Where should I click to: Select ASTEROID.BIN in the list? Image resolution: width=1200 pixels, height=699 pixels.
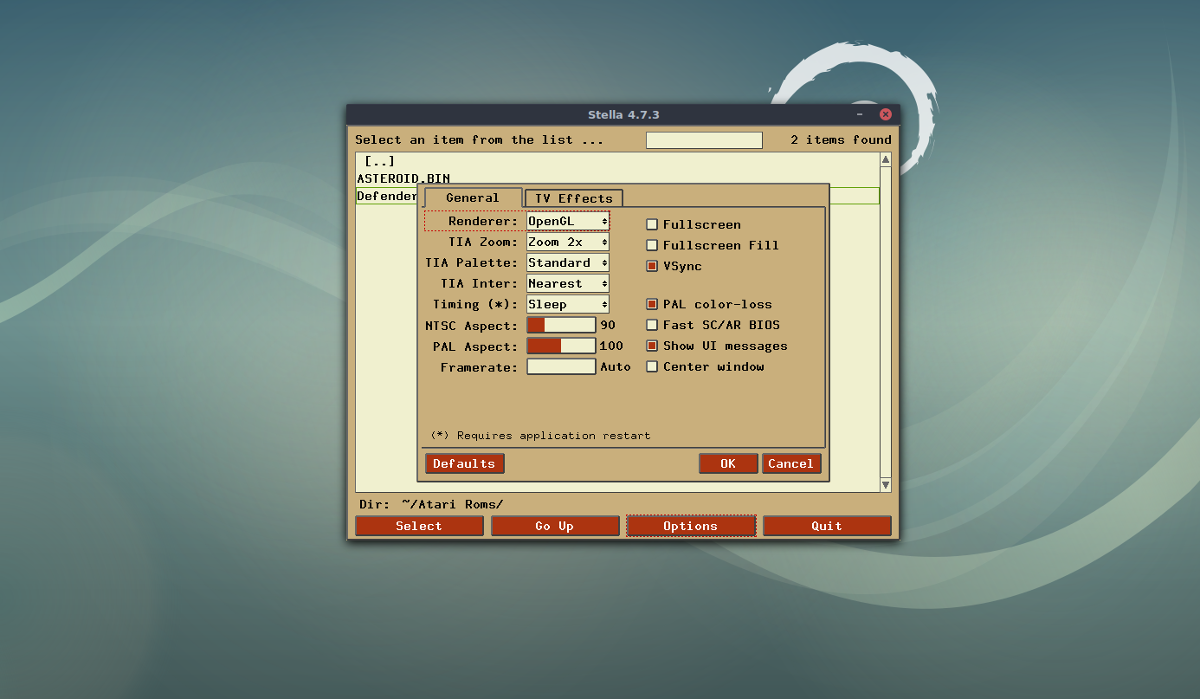[617, 178]
